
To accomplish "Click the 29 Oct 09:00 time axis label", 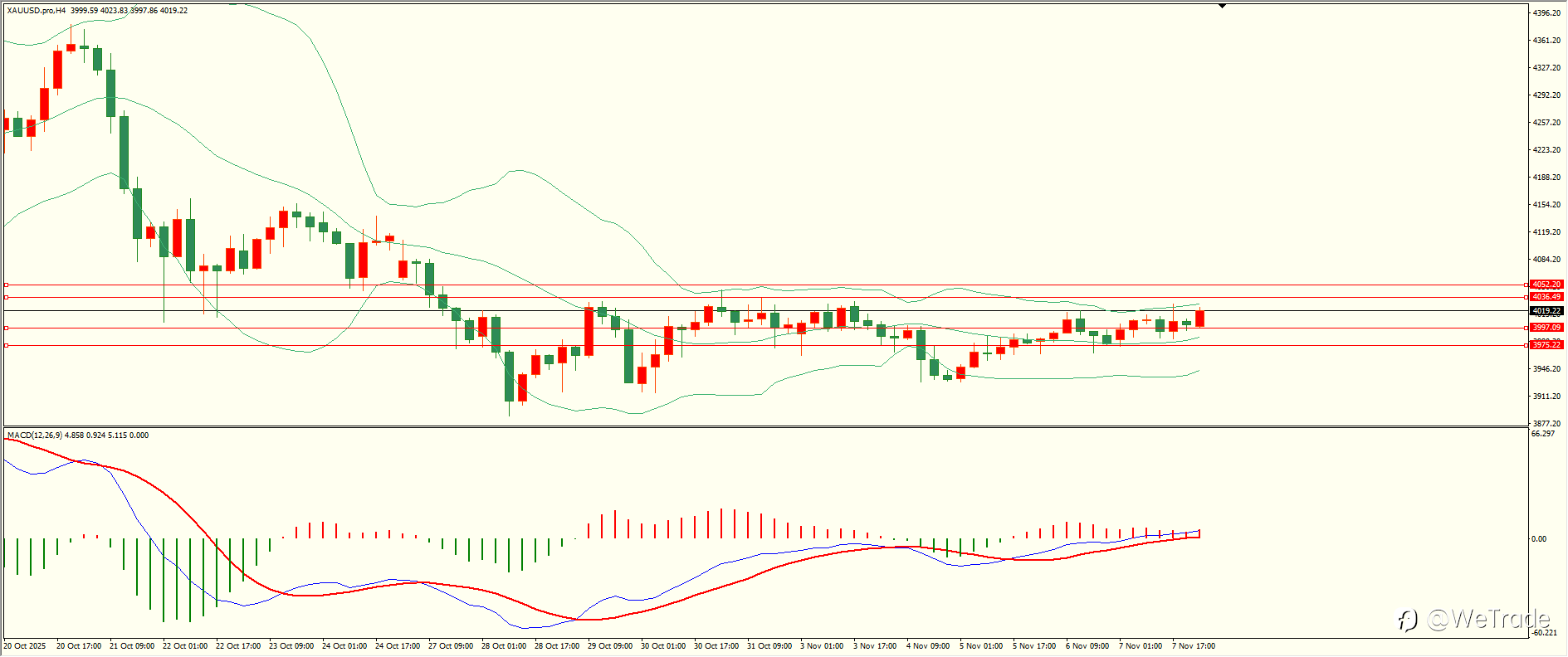I will point(610,646).
